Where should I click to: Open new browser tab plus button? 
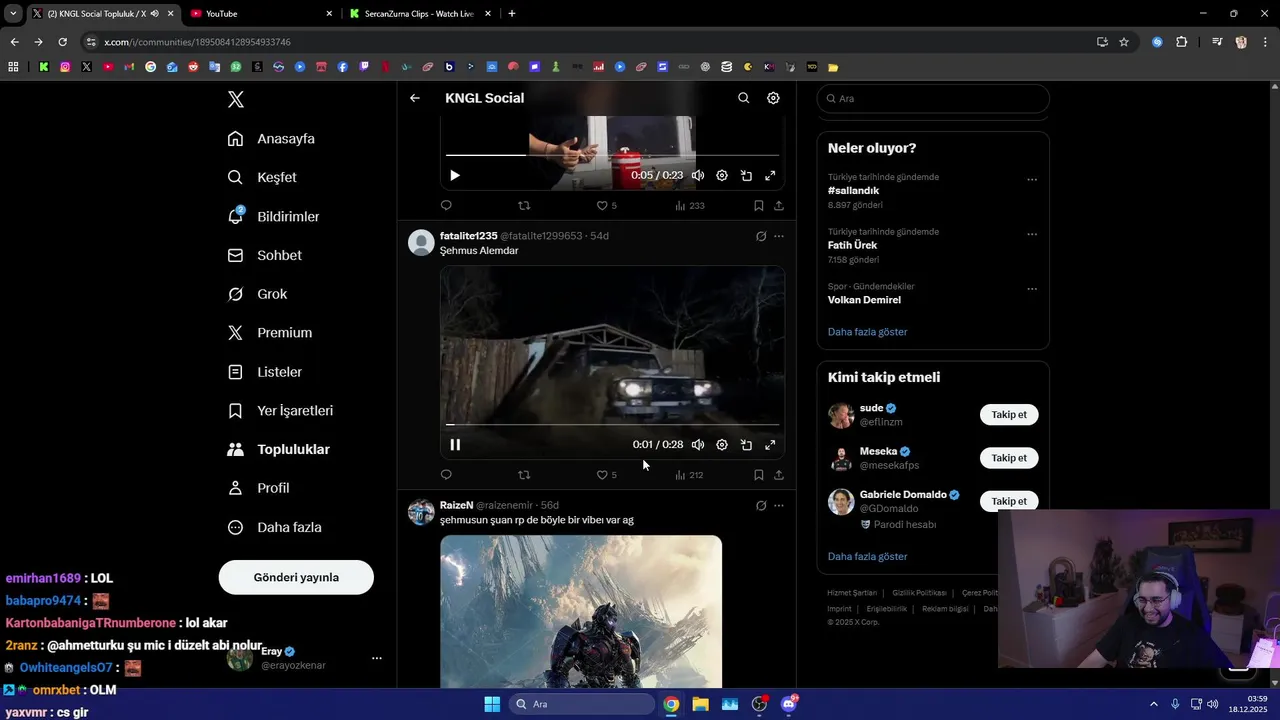click(512, 13)
